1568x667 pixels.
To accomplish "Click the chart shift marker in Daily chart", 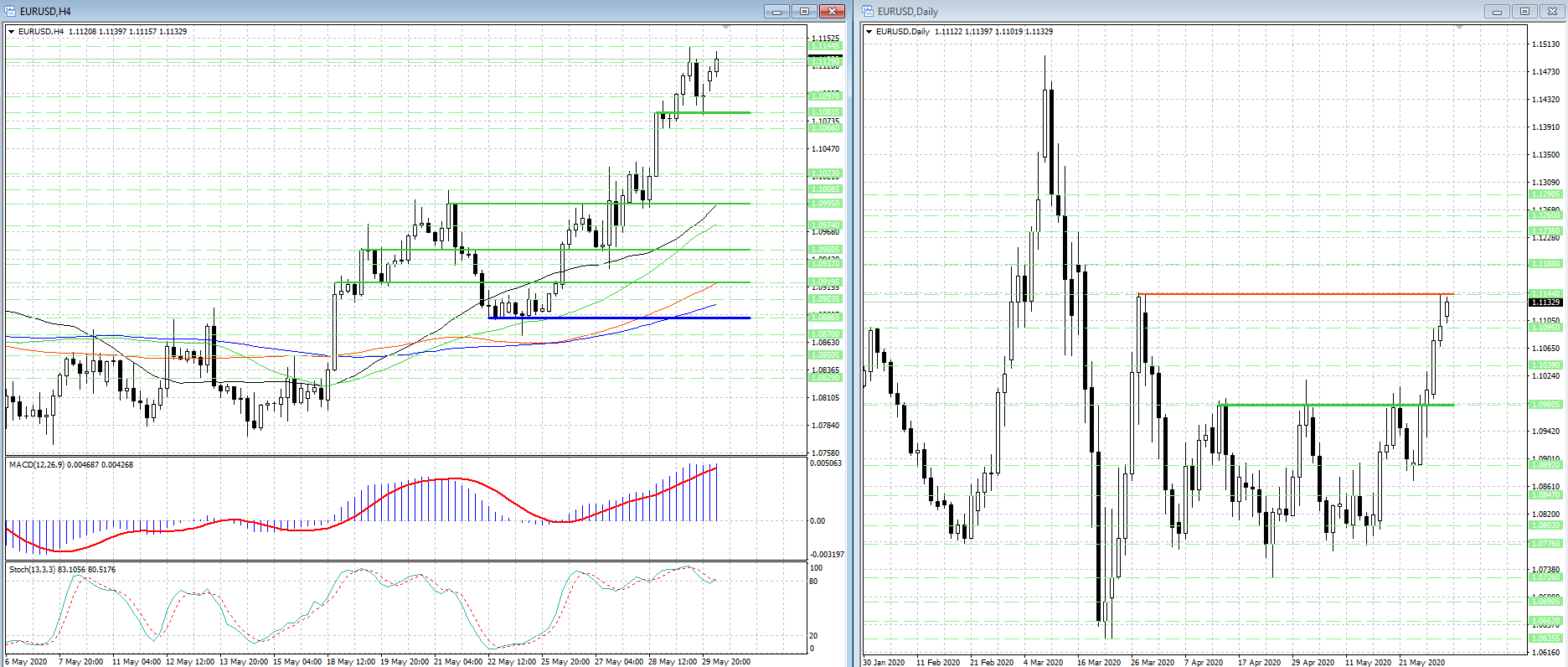I will (x=1459, y=28).
